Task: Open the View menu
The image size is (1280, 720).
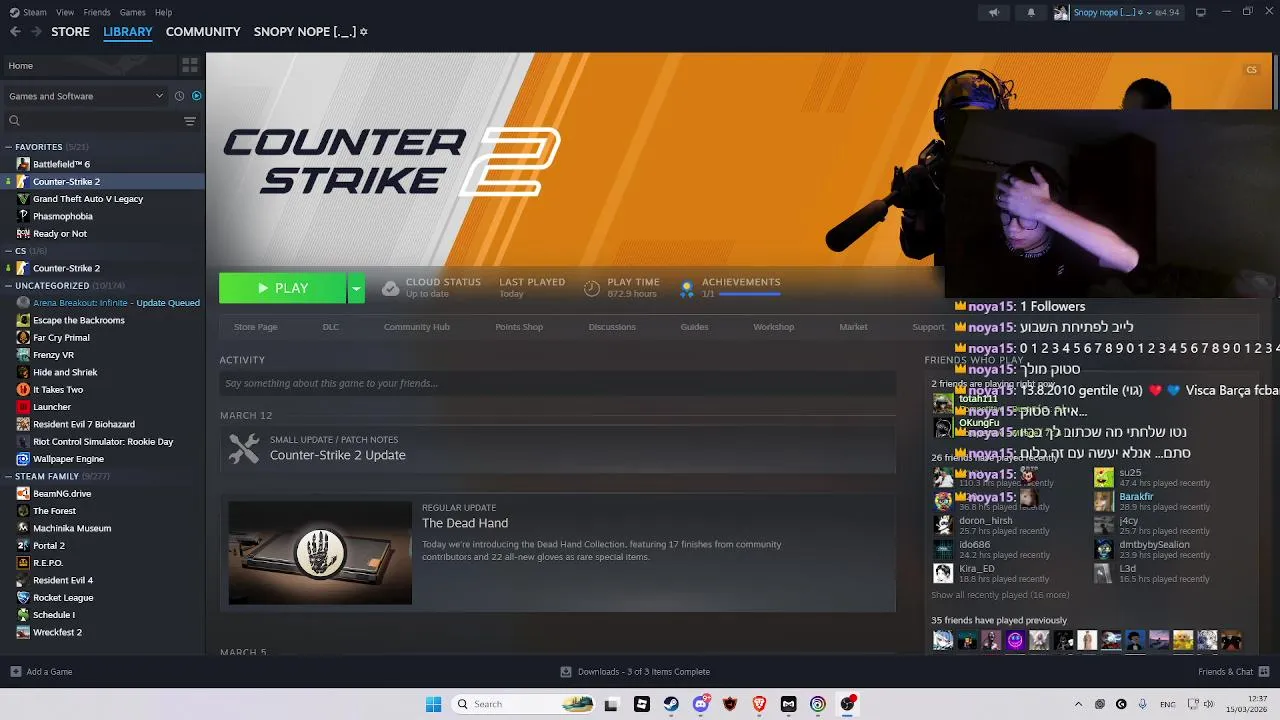Action: pos(65,12)
